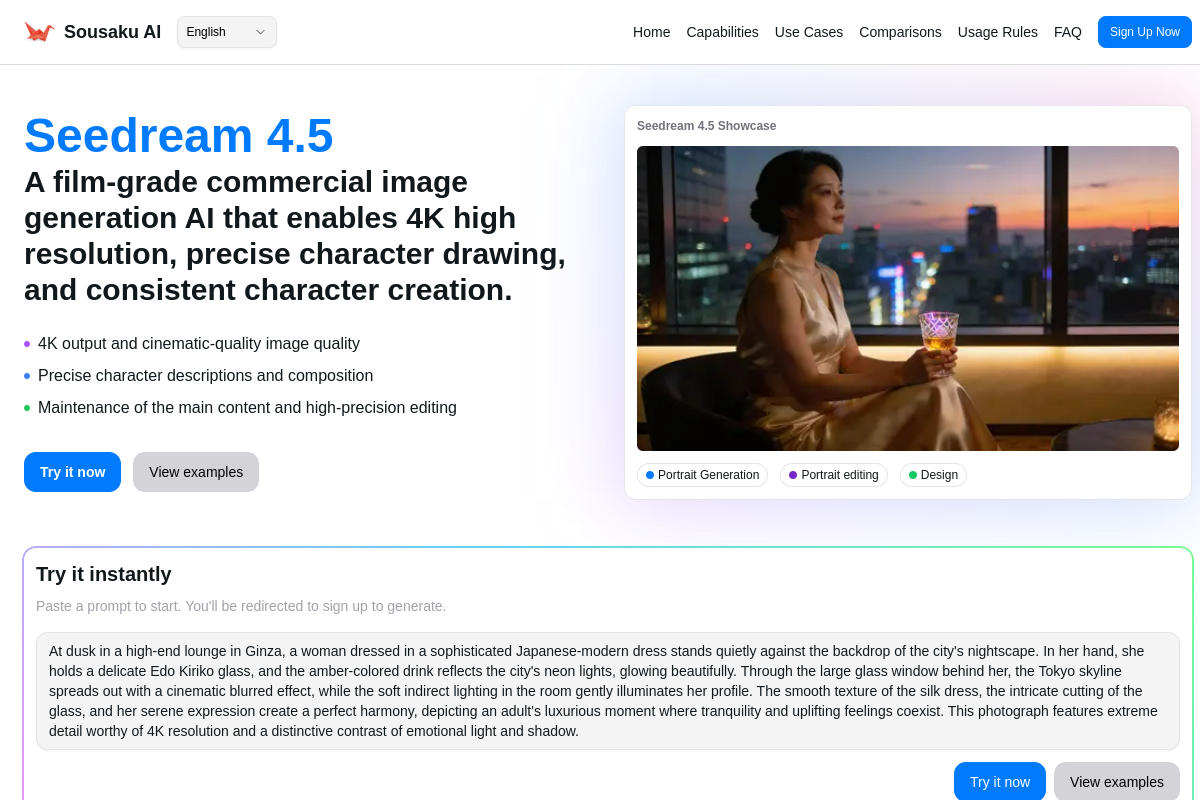Go to the Home nav link
This screenshot has height=800, width=1200.
coord(651,32)
